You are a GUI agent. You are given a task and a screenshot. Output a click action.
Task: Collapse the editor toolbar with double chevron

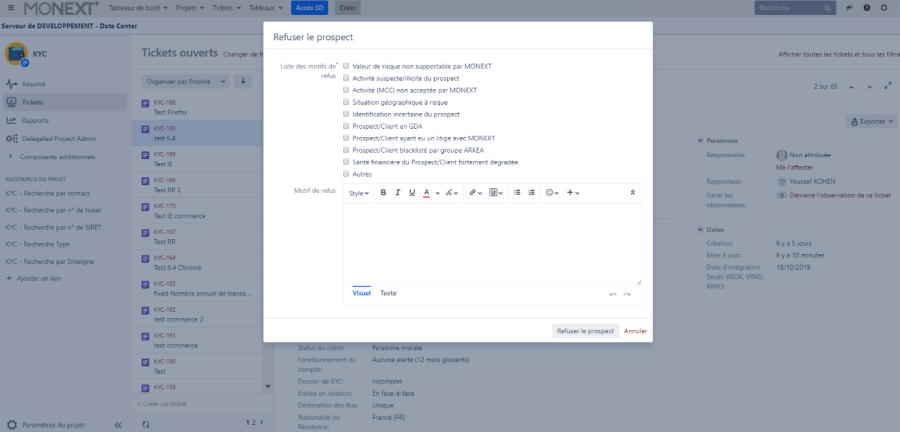631,192
